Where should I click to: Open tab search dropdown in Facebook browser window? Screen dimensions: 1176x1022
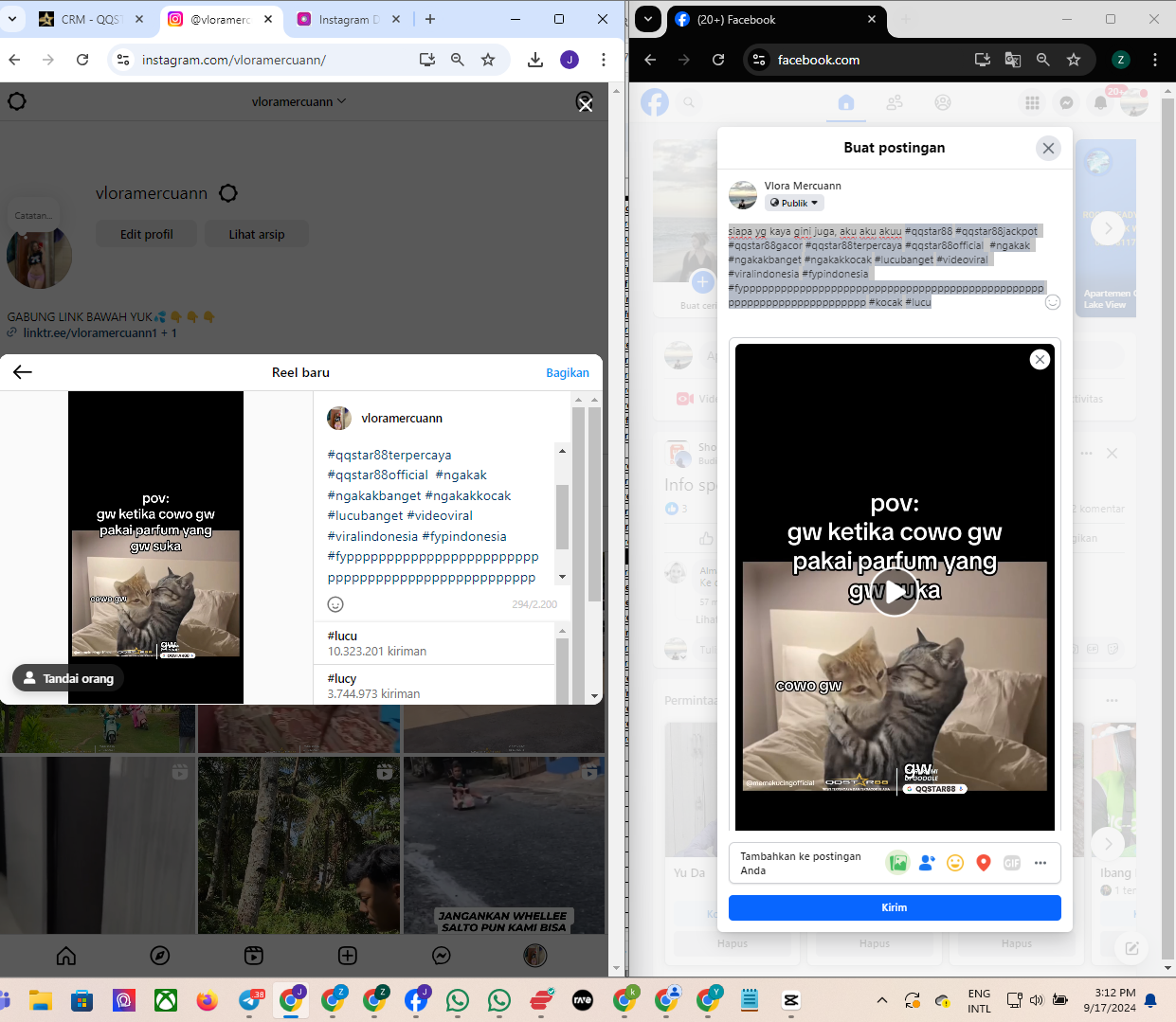click(x=648, y=19)
